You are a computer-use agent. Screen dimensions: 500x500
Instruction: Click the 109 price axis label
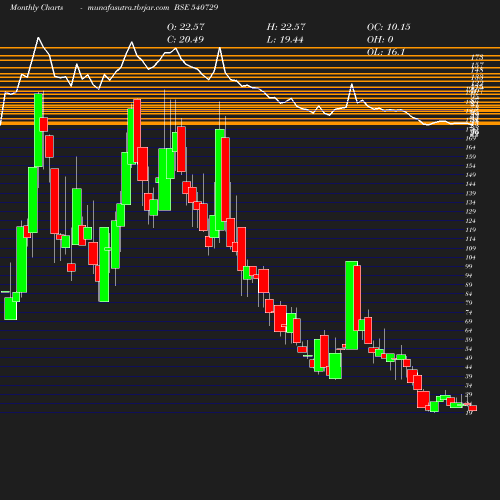pos(470,248)
